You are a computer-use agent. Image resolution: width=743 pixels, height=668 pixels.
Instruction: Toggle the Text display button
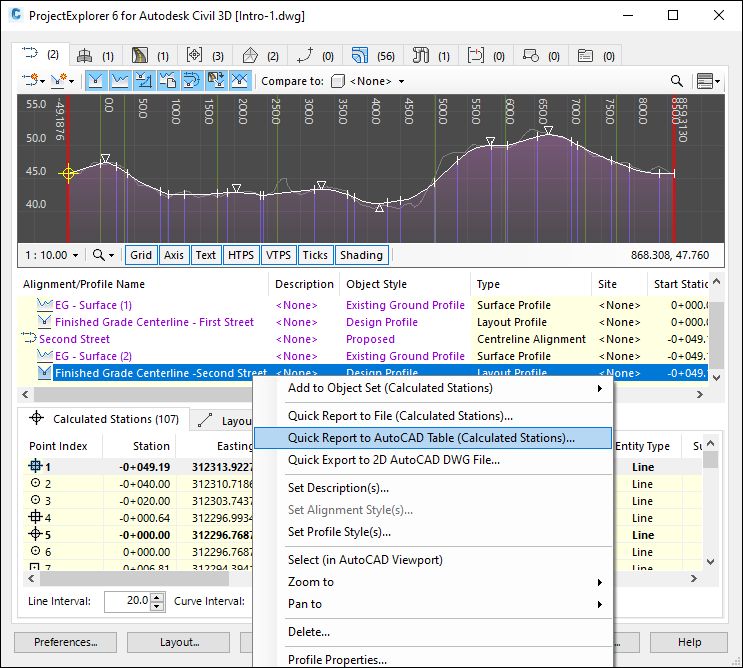click(206, 255)
